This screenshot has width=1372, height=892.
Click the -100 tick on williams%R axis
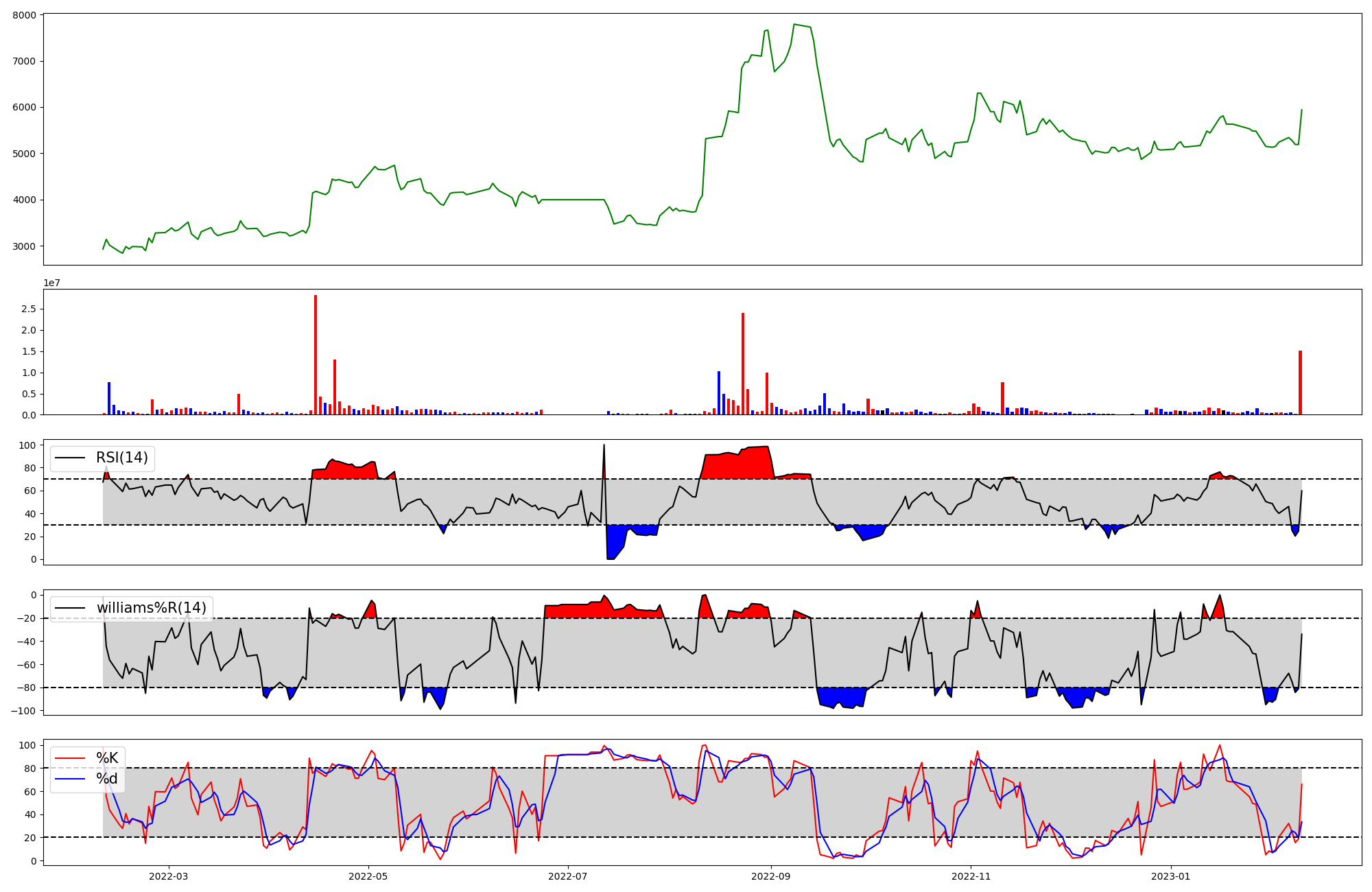pyautogui.click(x=23, y=711)
